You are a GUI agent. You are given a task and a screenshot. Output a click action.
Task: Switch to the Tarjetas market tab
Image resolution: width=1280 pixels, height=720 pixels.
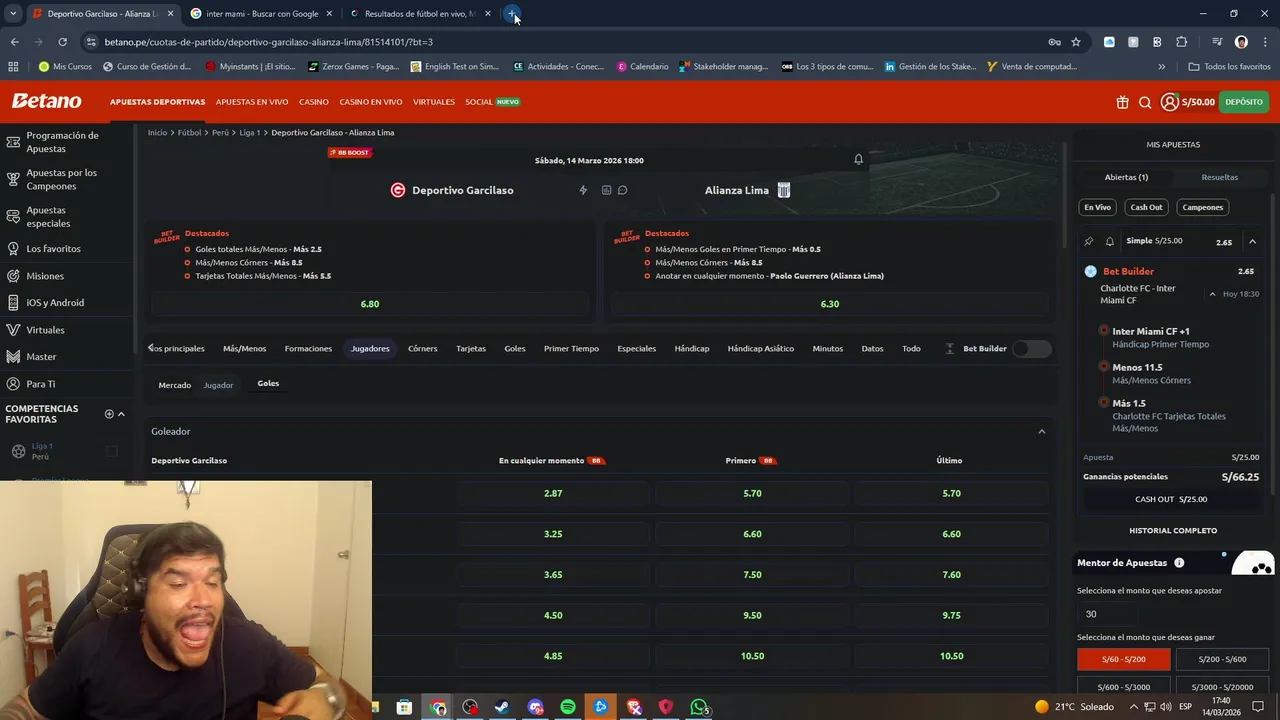471,348
